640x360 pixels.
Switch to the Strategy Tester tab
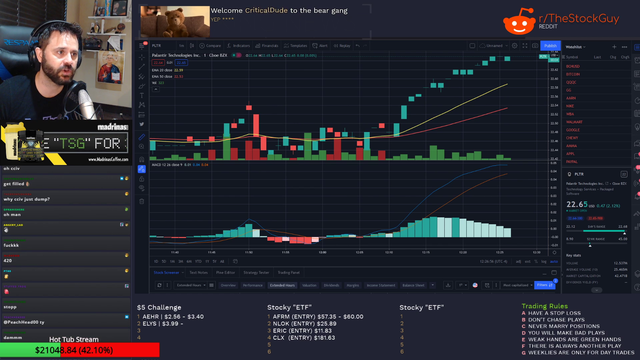click(x=256, y=273)
